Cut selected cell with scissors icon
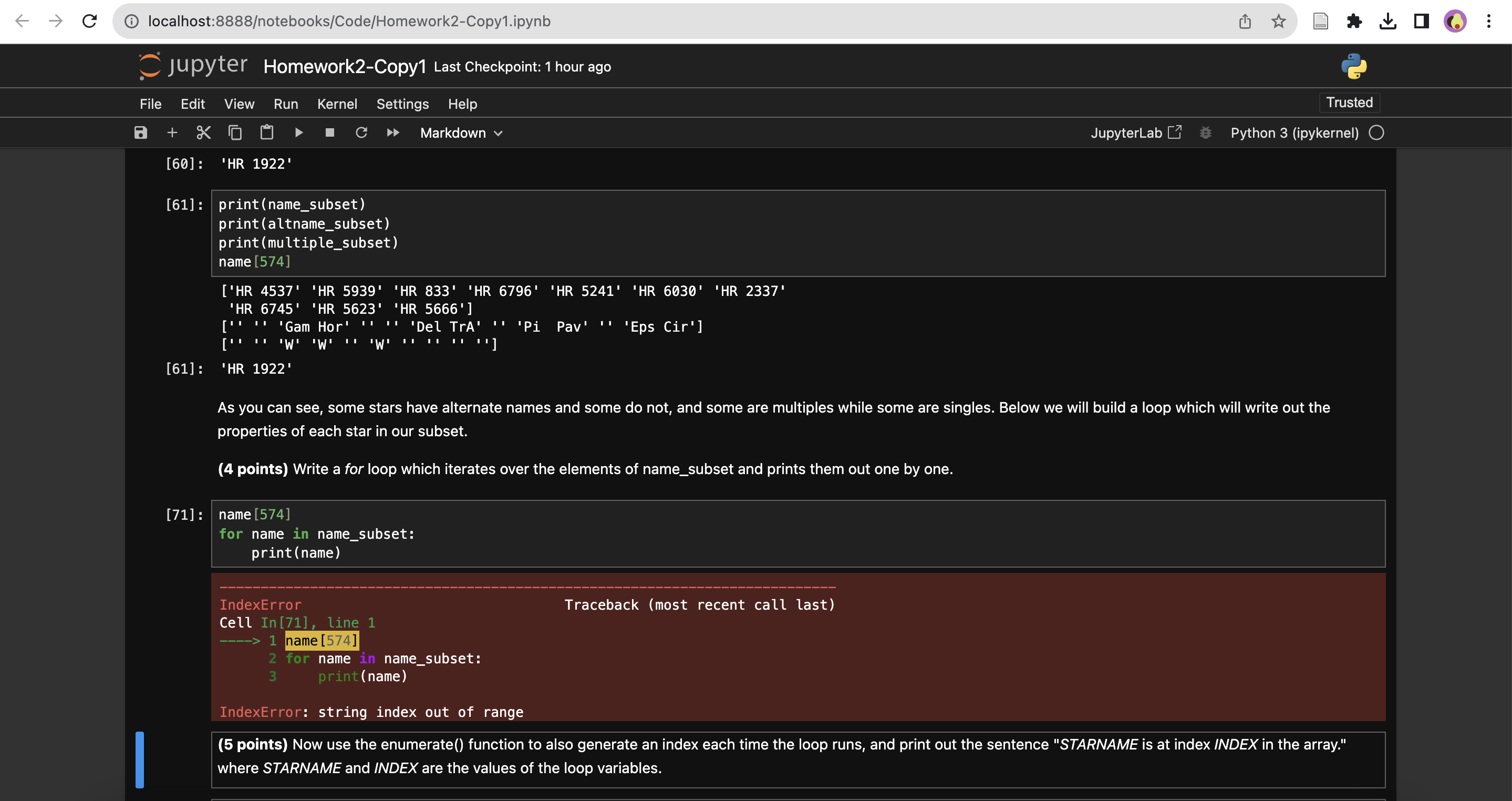The image size is (1512, 801). pos(203,133)
